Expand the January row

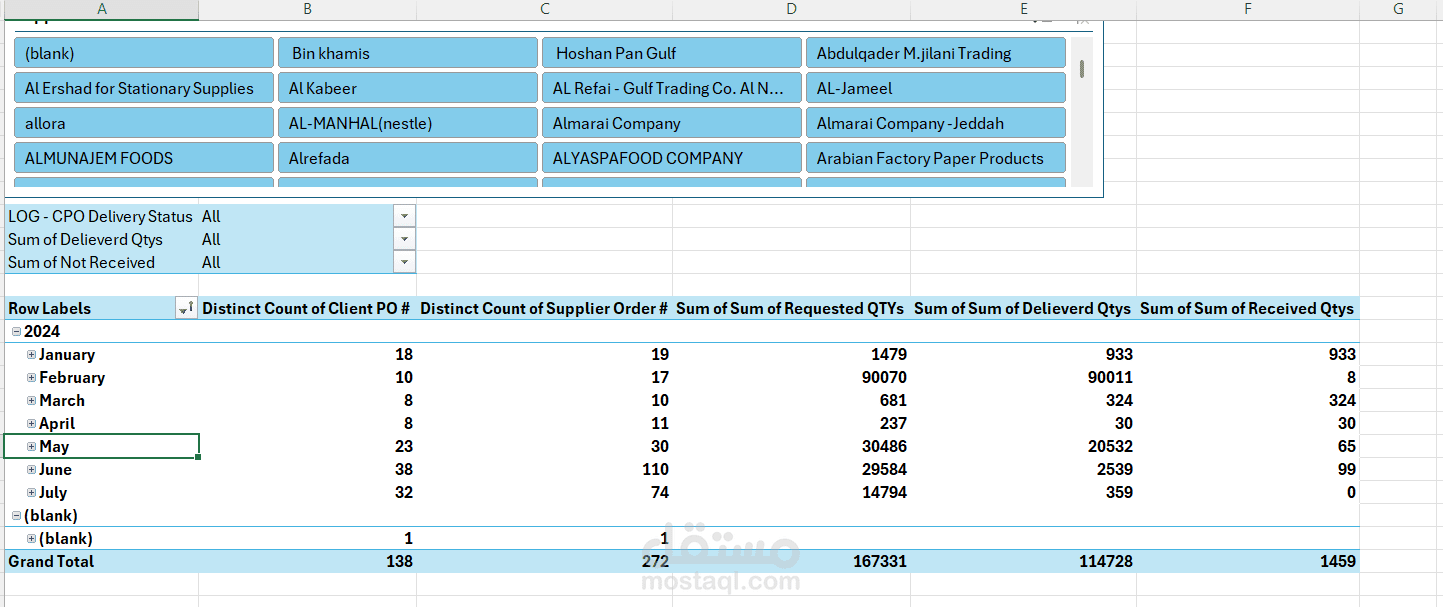[x=31, y=355]
